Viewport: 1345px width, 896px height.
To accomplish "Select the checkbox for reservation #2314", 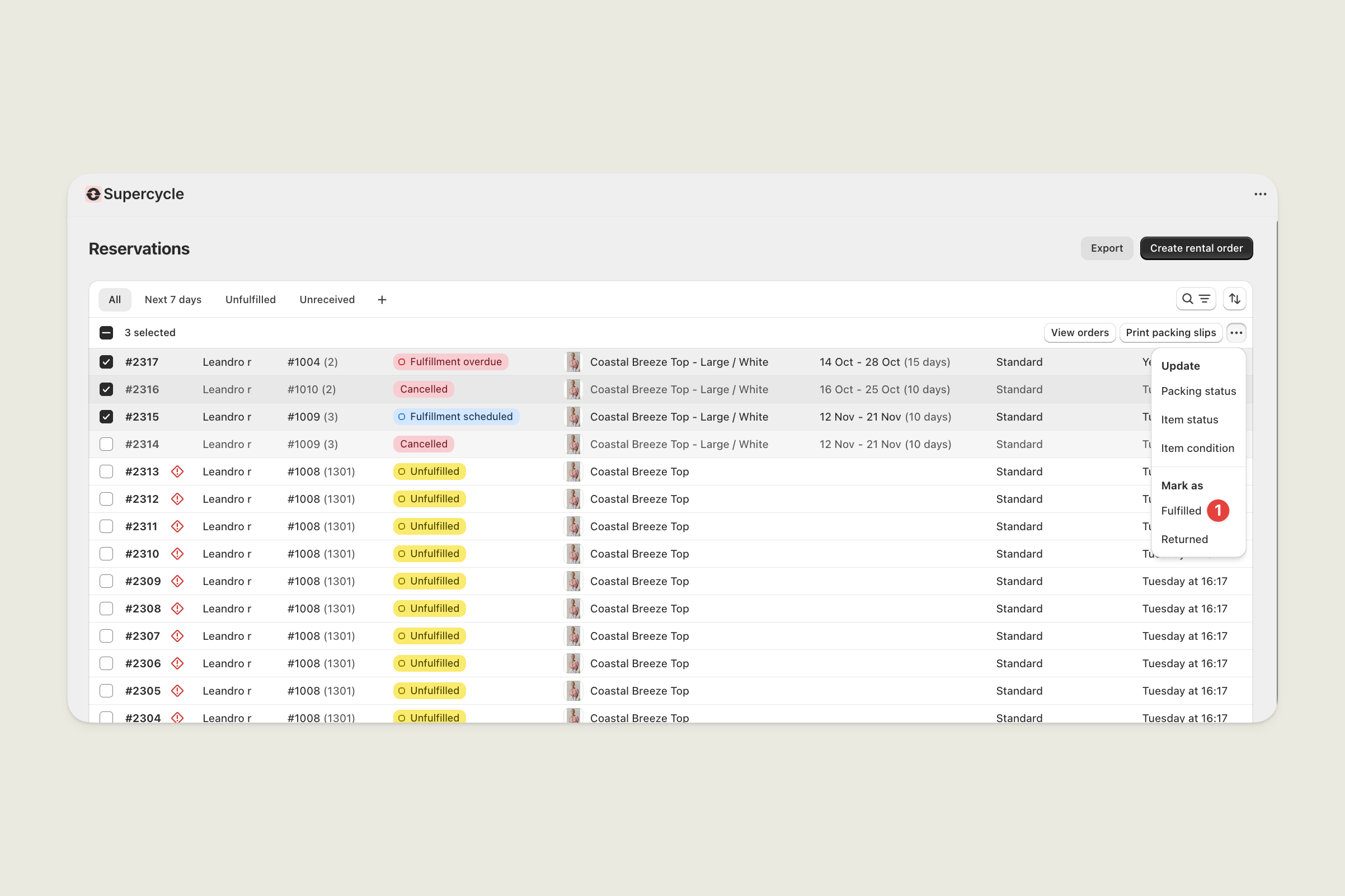I will tap(106, 444).
